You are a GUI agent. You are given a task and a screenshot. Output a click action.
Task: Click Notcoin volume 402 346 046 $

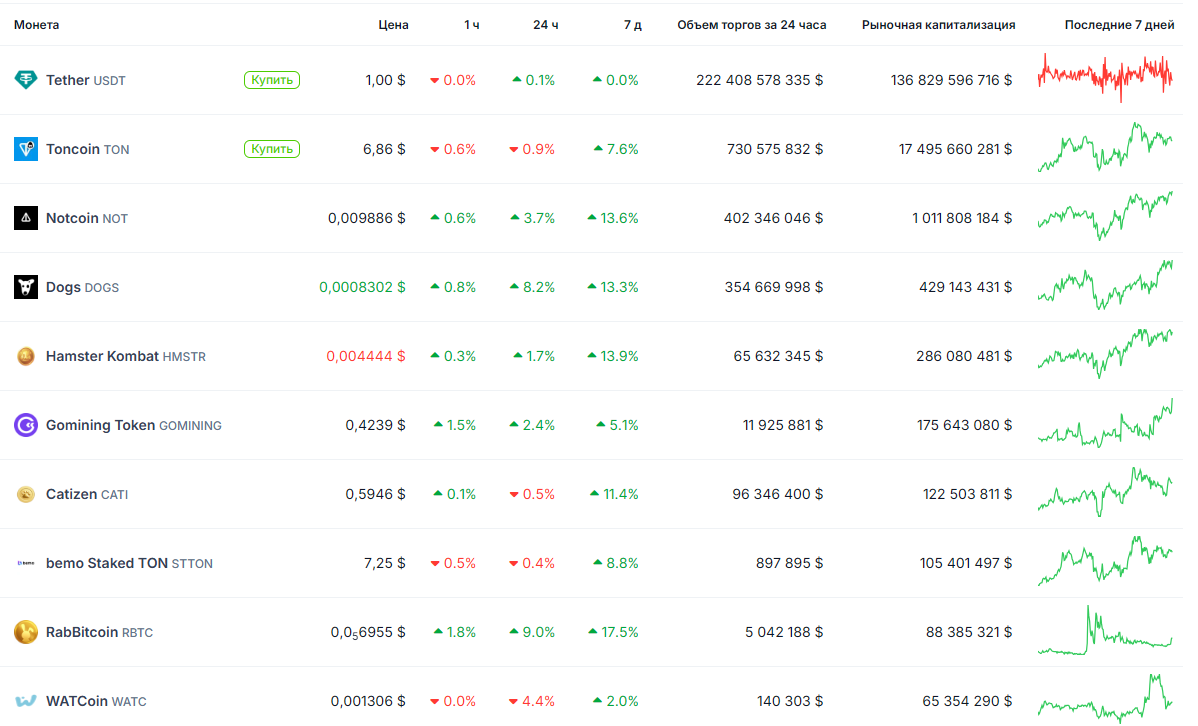(x=773, y=219)
